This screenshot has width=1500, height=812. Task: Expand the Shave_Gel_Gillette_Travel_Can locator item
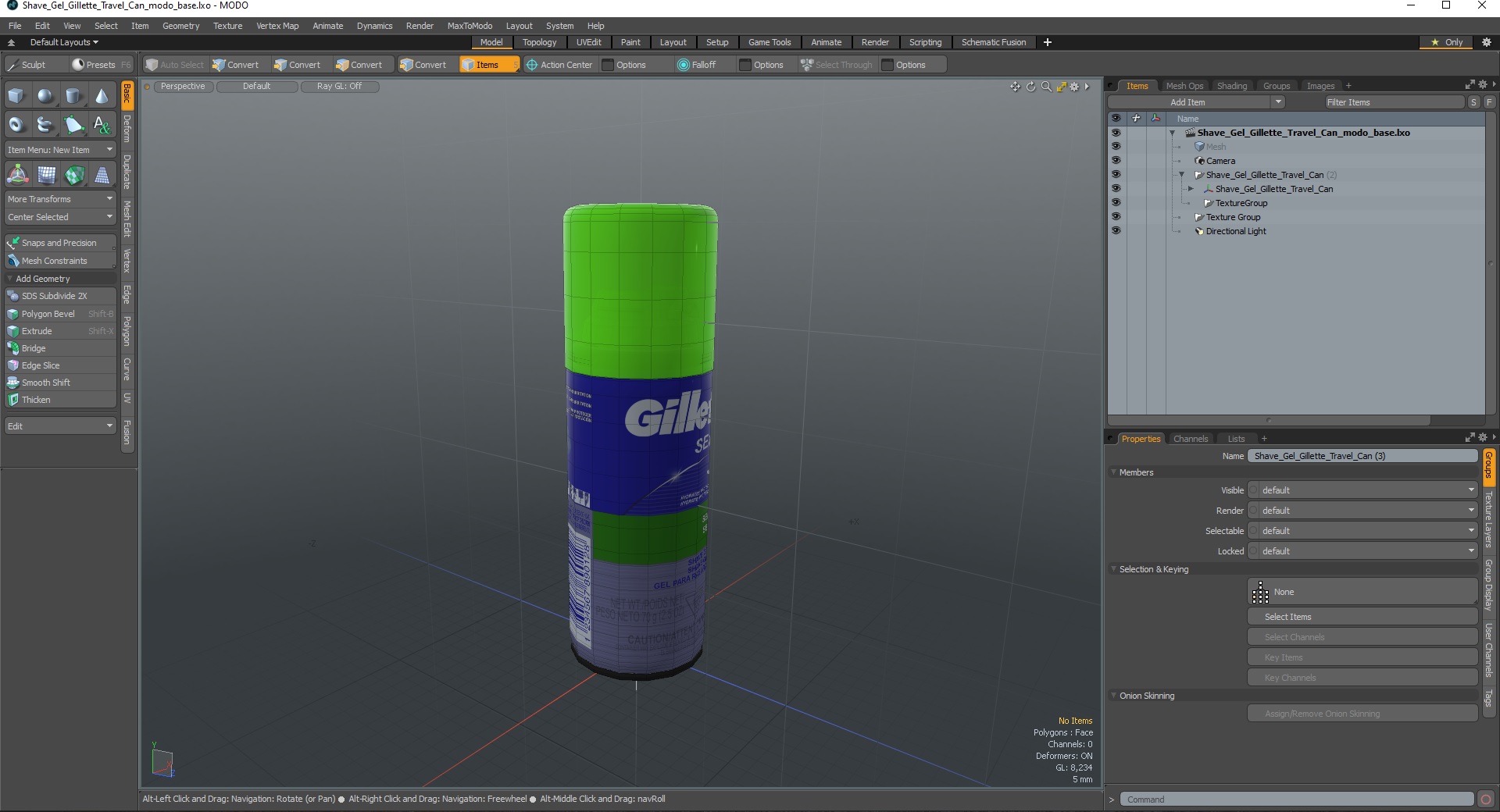(1191, 189)
